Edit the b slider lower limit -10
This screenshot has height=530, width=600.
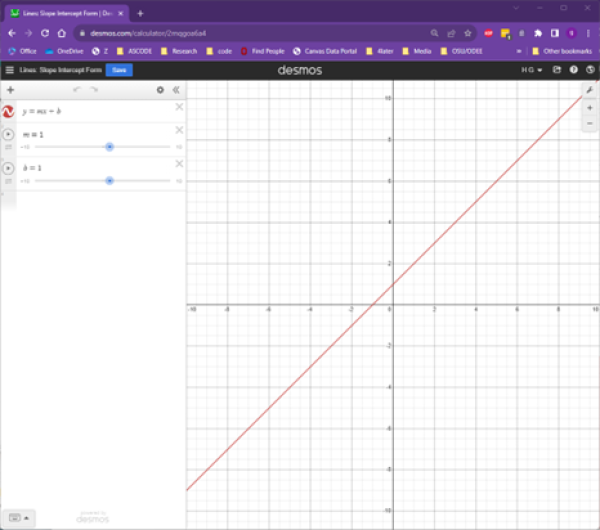pos(25,181)
